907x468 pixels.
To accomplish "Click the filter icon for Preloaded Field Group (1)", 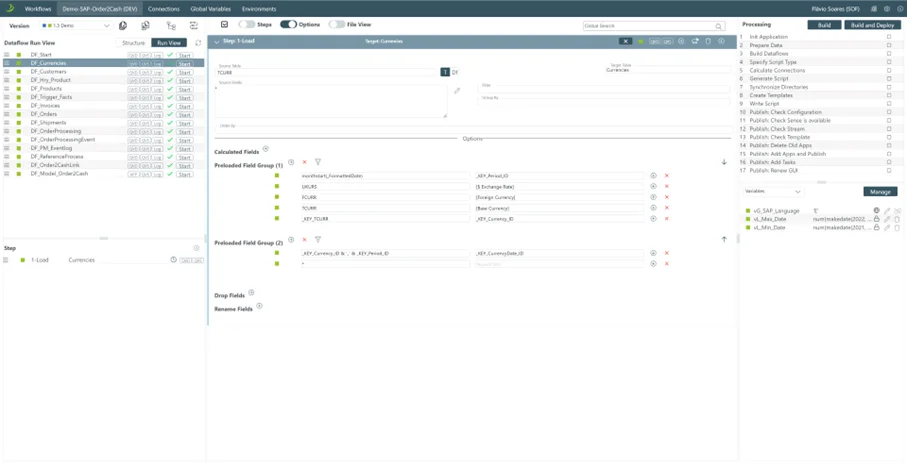I will [x=318, y=162].
